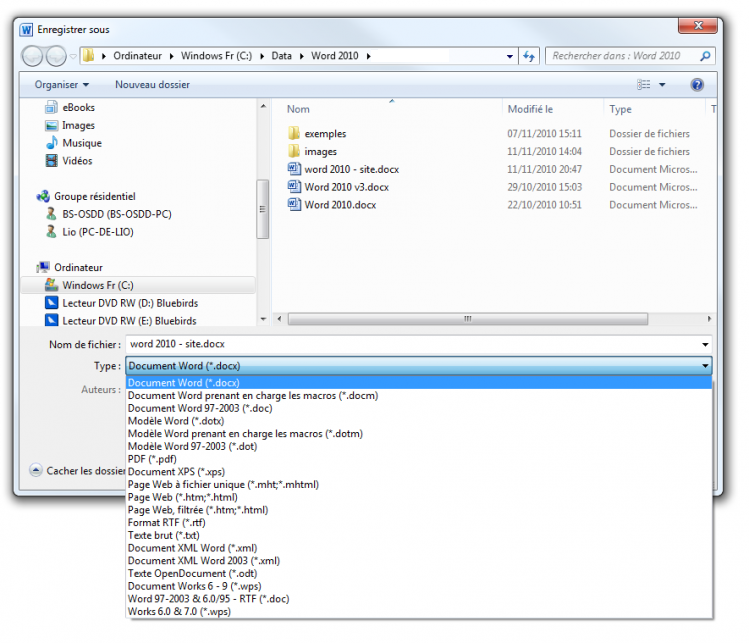Screen dimensions: 749x643
Task: Click the refresh icon beside address bar
Action: (x=529, y=56)
